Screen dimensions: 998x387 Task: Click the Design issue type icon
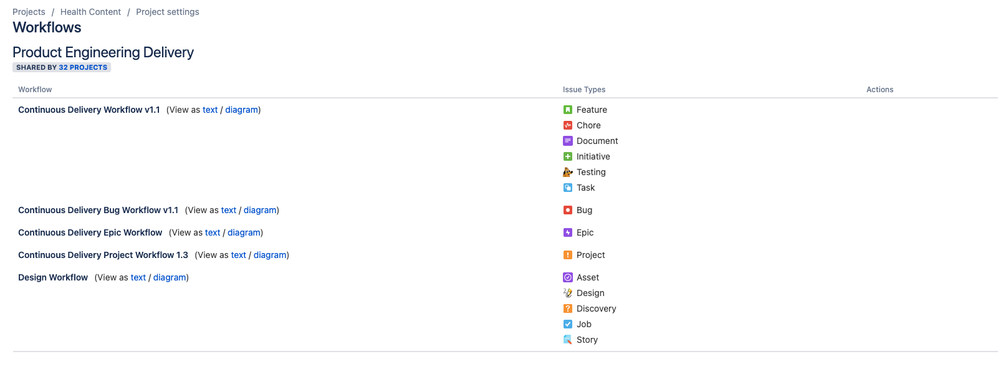(568, 293)
